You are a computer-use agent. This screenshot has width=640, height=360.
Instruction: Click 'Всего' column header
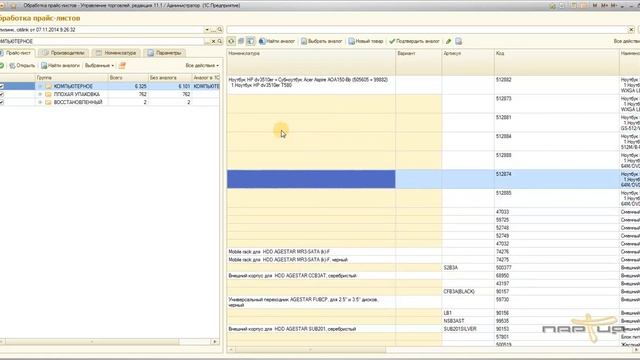pyautogui.click(x=128, y=78)
